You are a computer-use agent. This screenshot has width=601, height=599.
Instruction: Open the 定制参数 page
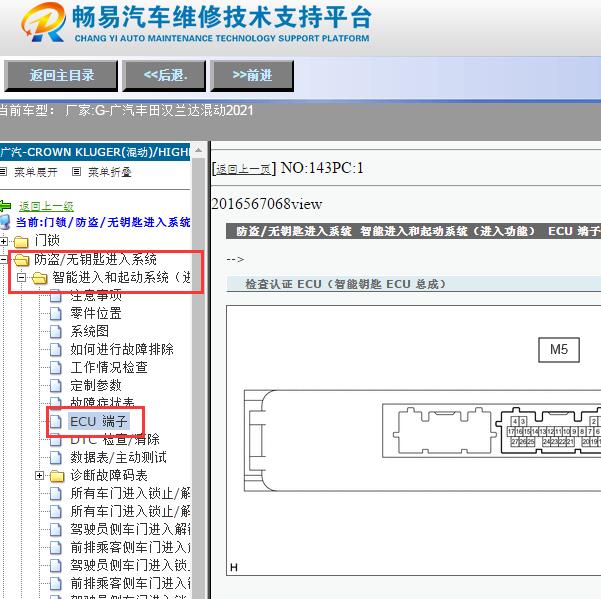(96, 385)
